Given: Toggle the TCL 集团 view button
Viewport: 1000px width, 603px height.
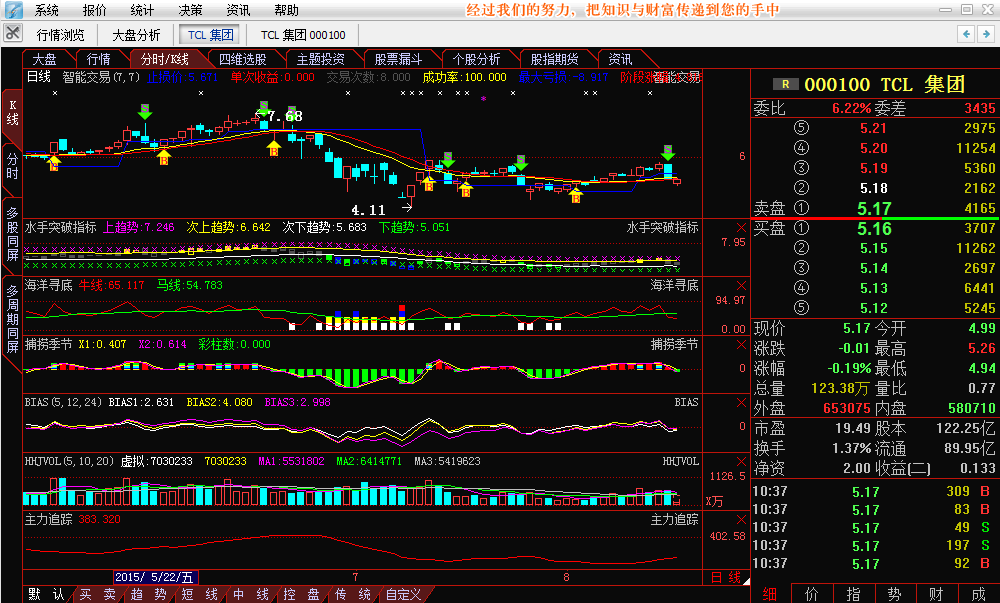Looking at the screenshot, I should 210,35.
